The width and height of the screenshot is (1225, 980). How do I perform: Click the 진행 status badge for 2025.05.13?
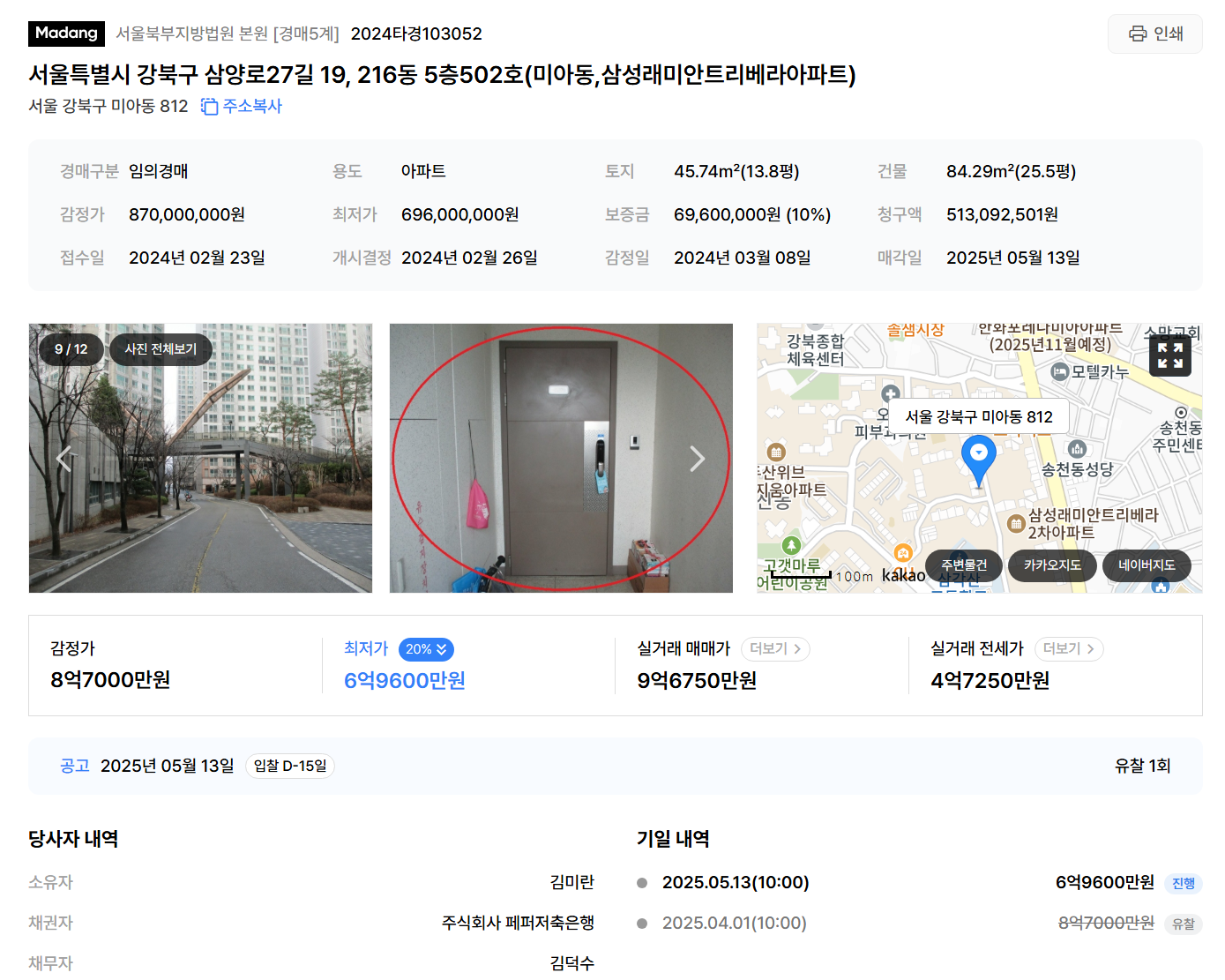click(x=1183, y=883)
